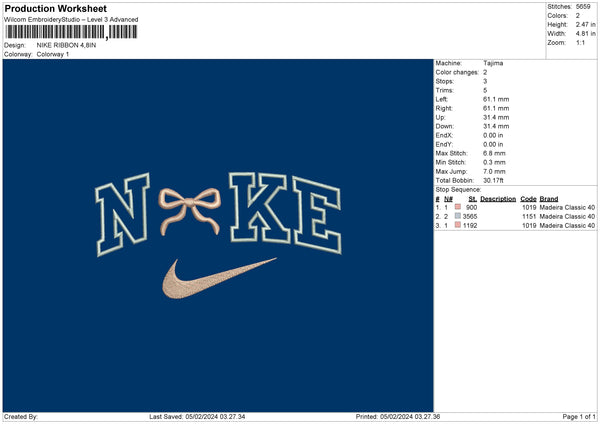Click stitch count "1192" in stop row 3
Viewport: 600px width, 424px height.
click(x=470, y=226)
